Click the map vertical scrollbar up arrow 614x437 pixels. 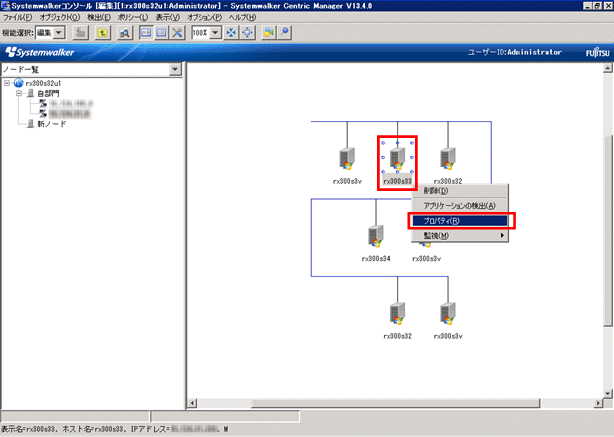tap(608, 68)
